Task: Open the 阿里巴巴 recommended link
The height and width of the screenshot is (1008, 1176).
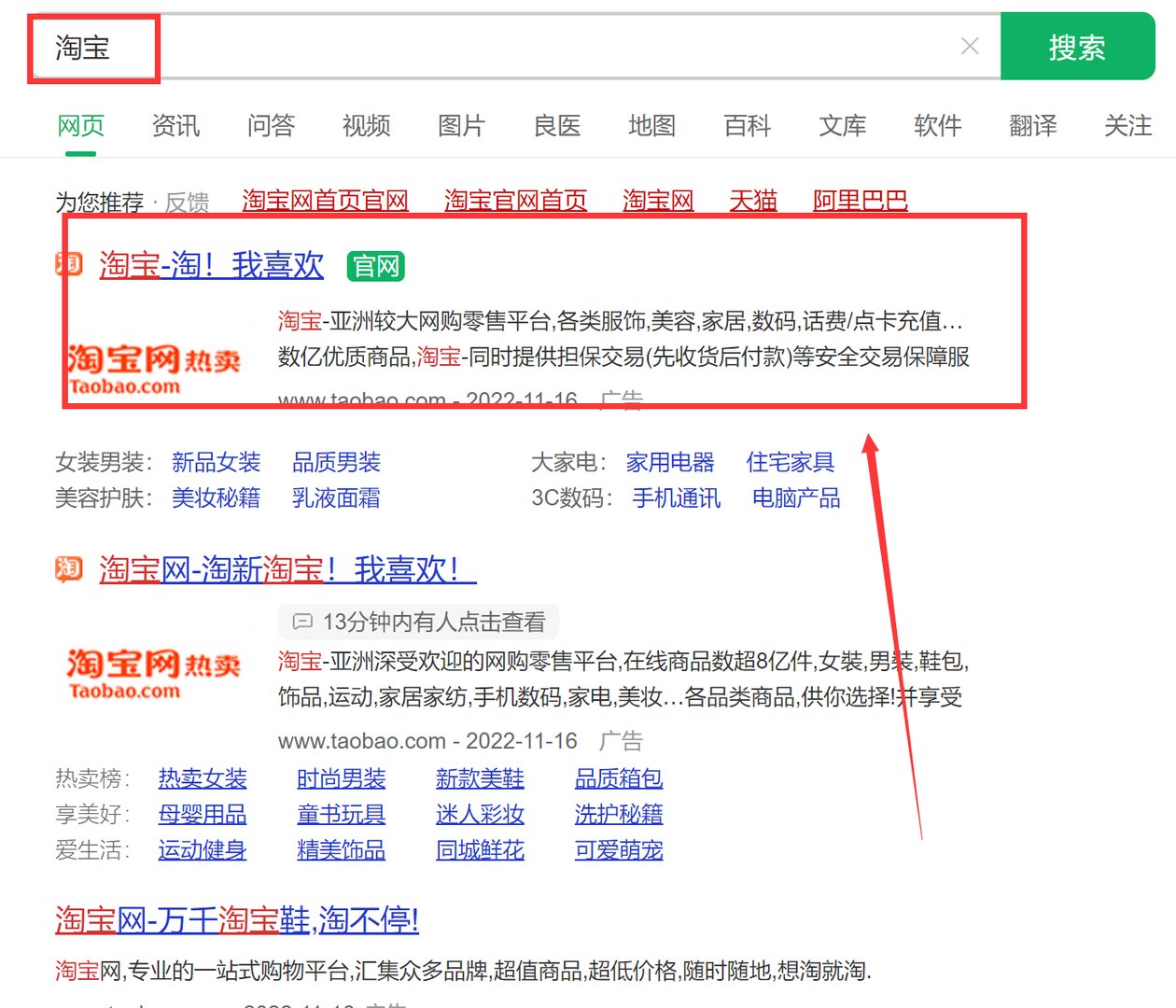Action: point(858,200)
